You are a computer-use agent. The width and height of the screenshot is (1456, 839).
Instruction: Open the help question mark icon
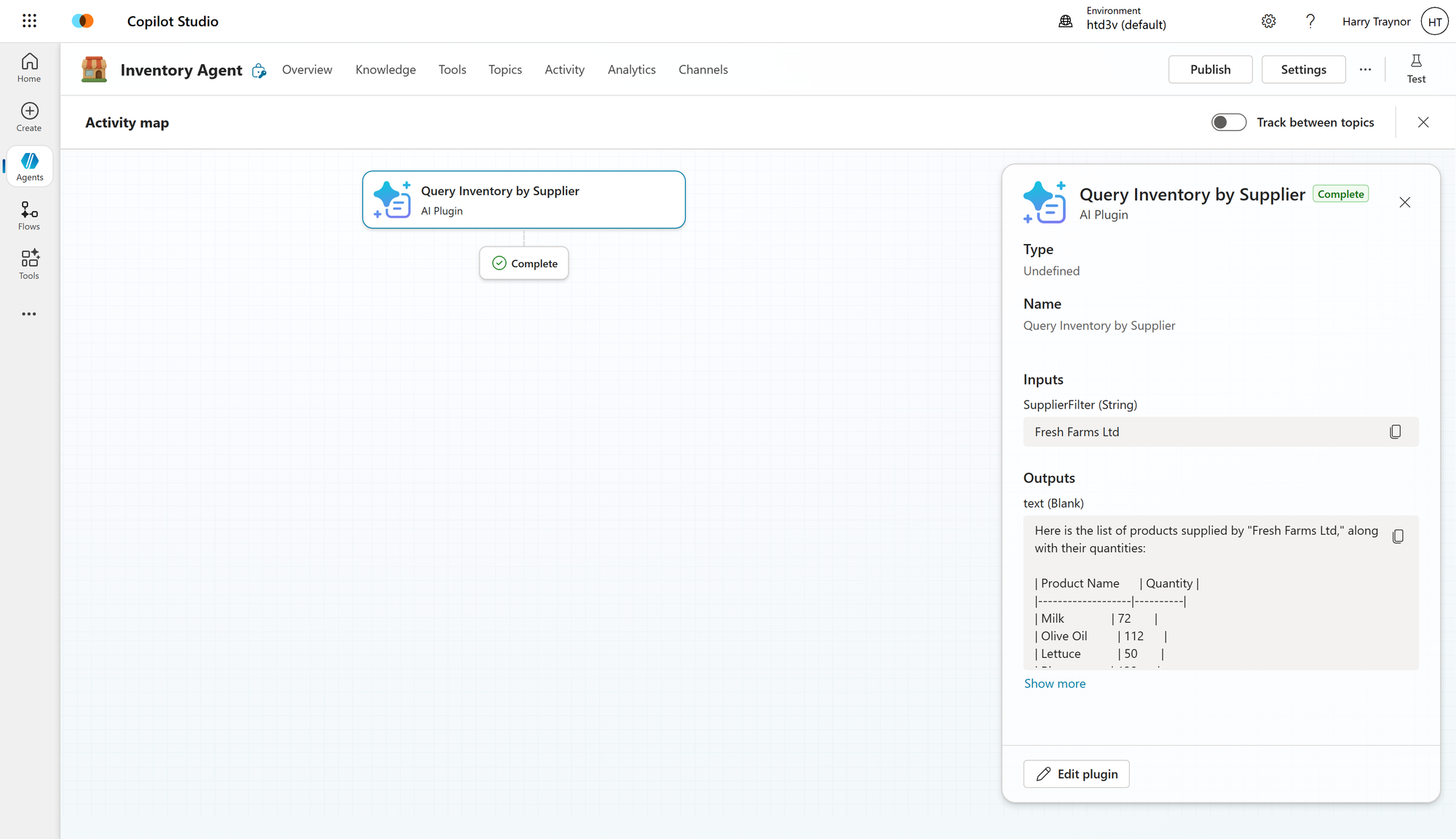(x=1310, y=21)
